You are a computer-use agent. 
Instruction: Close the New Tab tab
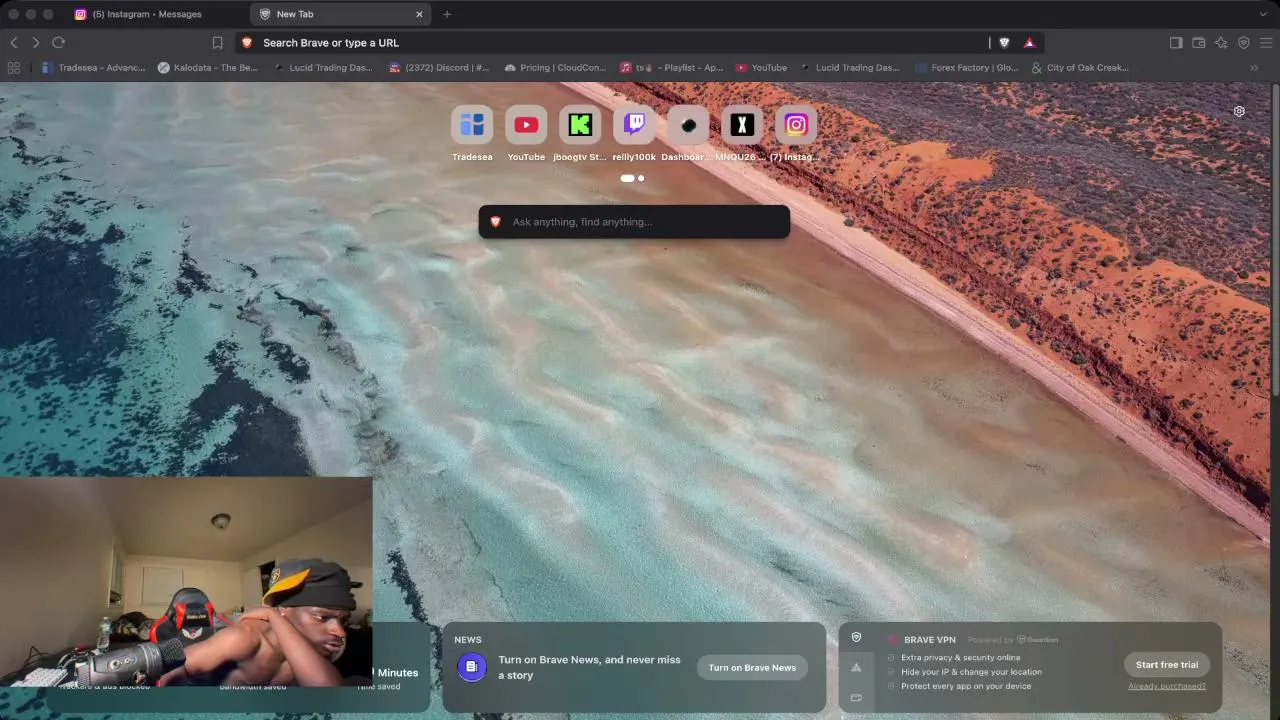point(419,14)
